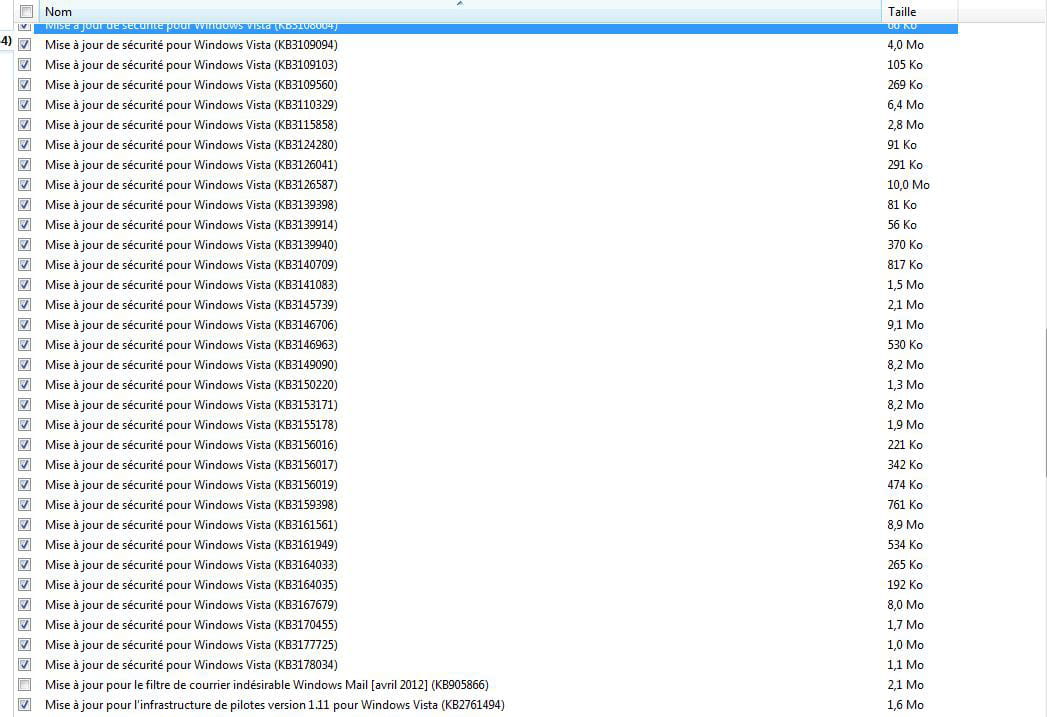Toggle checkbox for update KB3146706
Viewport: 1047px width, 717px height.
point(25,325)
